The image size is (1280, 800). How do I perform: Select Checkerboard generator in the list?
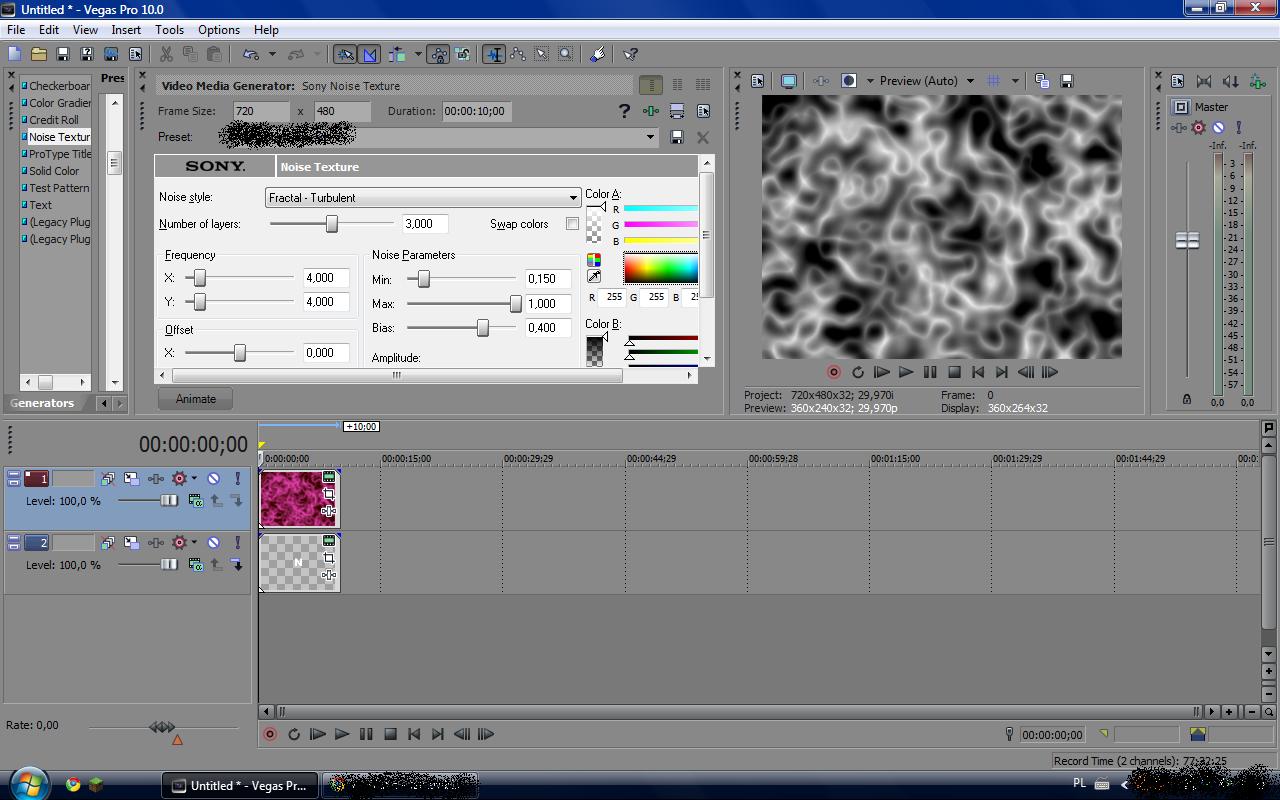pyautogui.click(x=57, y=86)
